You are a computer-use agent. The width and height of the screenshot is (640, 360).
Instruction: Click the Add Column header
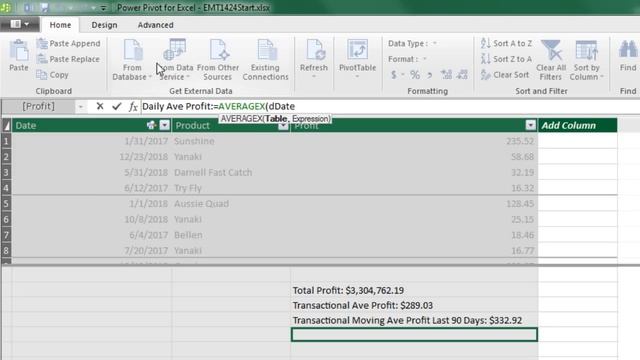pyautogui.click(x=577, y=125)
